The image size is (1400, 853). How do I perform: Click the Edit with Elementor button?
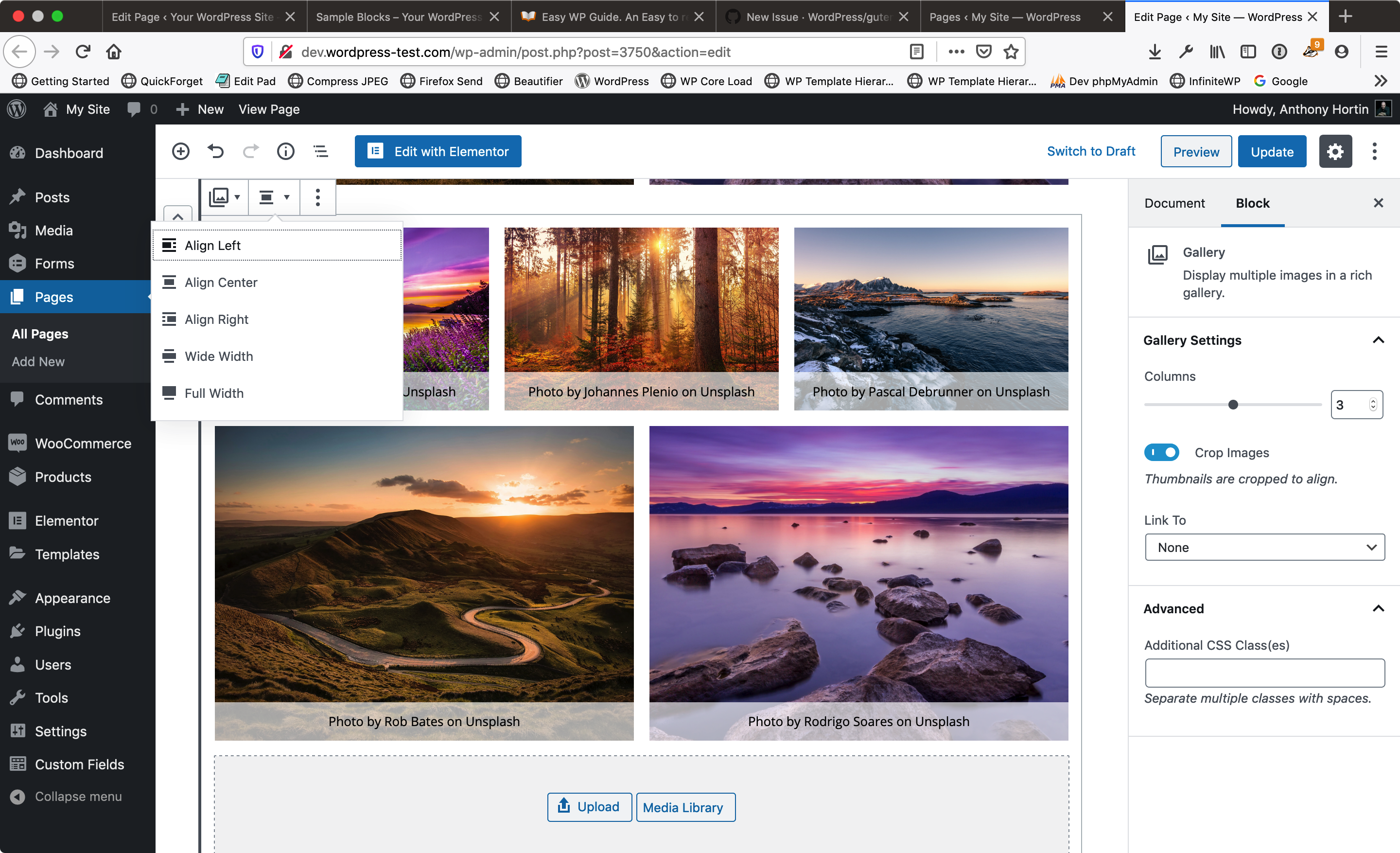pos(437,151)
